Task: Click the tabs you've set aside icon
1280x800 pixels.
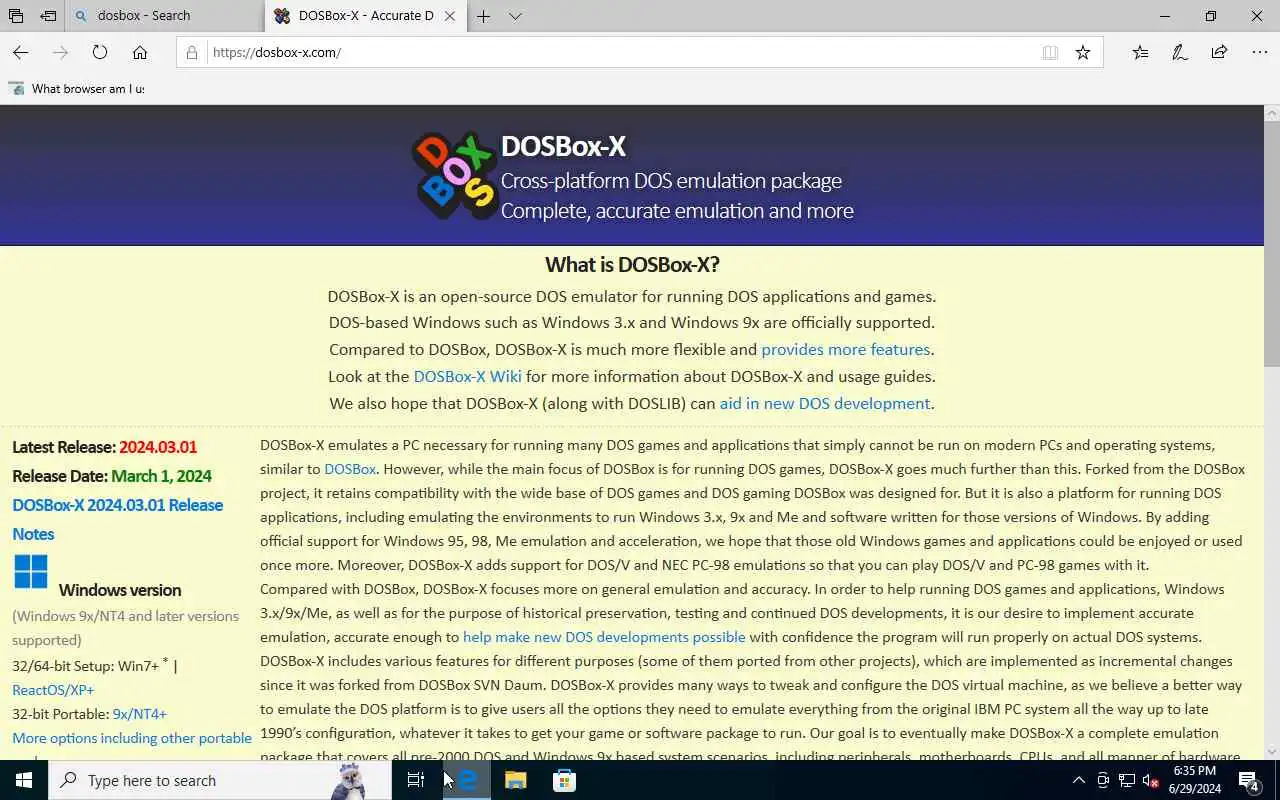Action: point(16,16)
